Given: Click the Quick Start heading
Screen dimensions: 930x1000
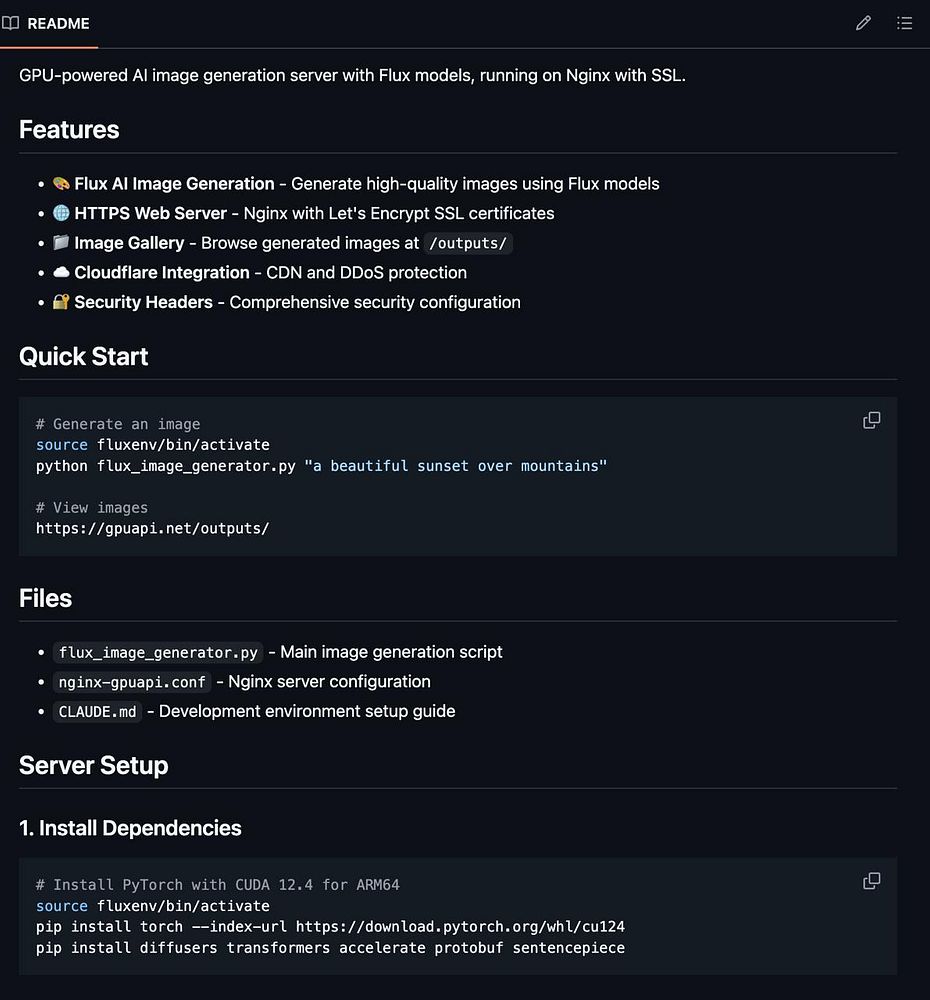Looking at the screenshot, I should pyautogui.click(x=83, y=357).
